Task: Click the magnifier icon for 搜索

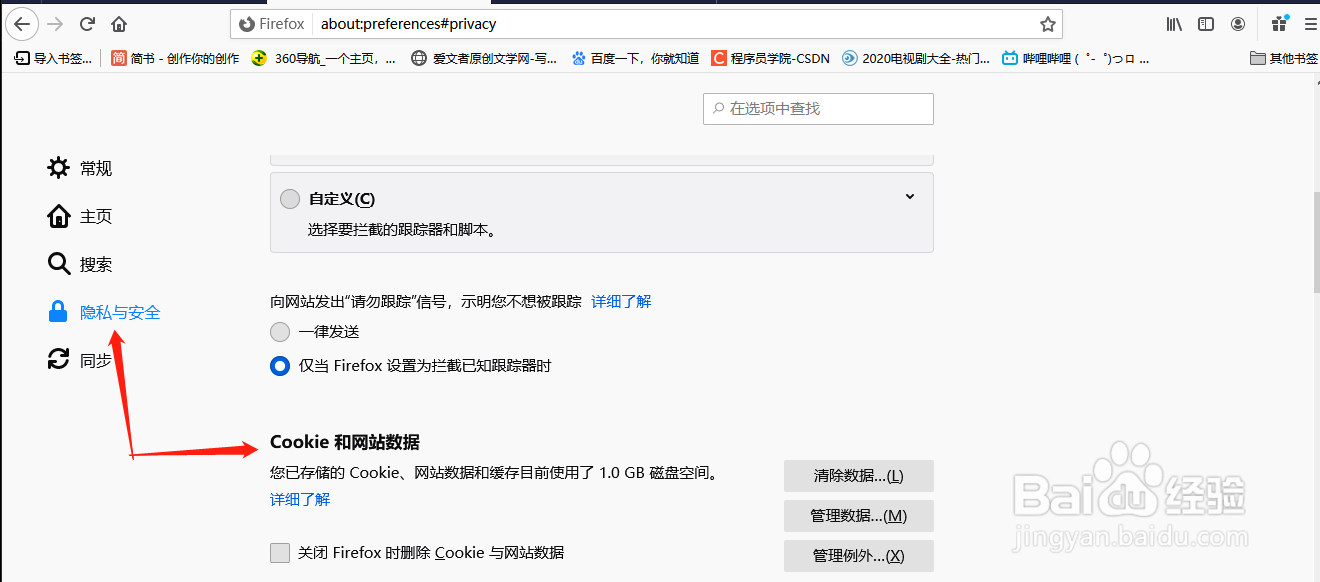Action: click(59, 264)
